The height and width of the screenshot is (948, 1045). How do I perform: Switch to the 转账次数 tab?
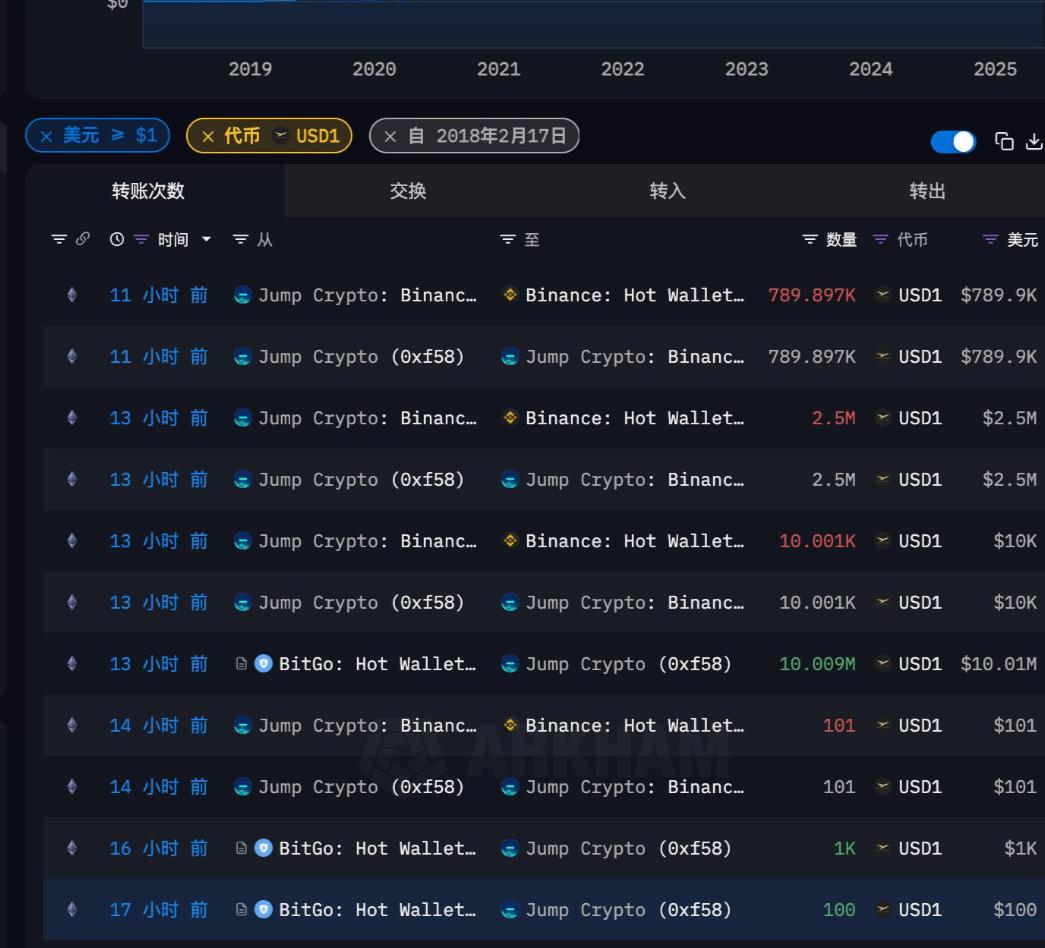(x=148, y=191)
